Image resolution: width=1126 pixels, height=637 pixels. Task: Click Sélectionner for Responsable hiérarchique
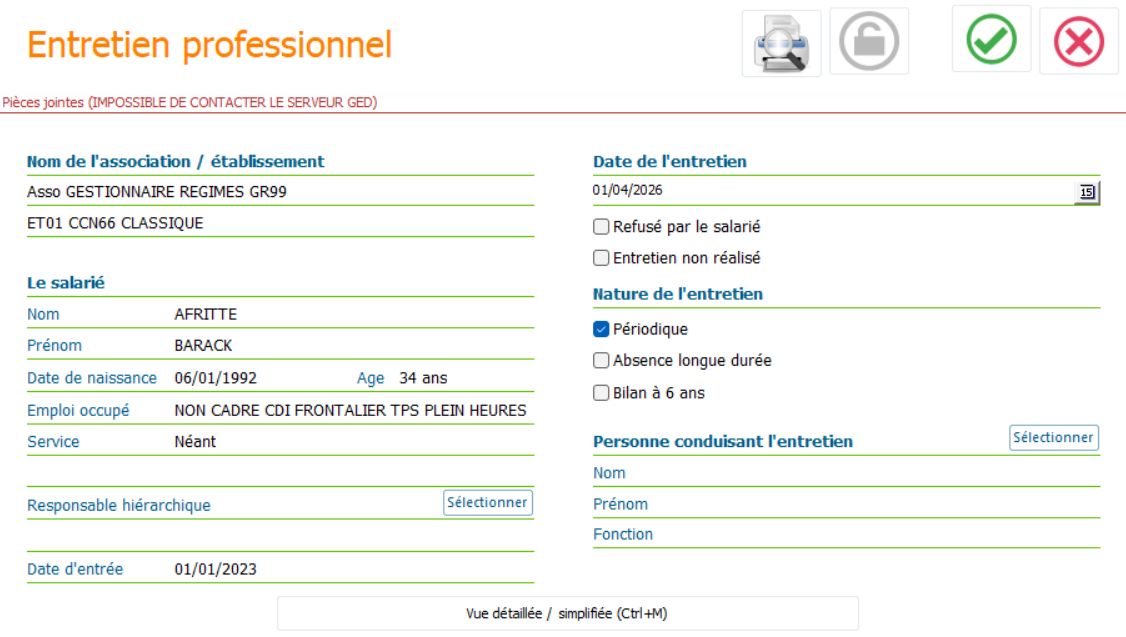tap(488, 503)
